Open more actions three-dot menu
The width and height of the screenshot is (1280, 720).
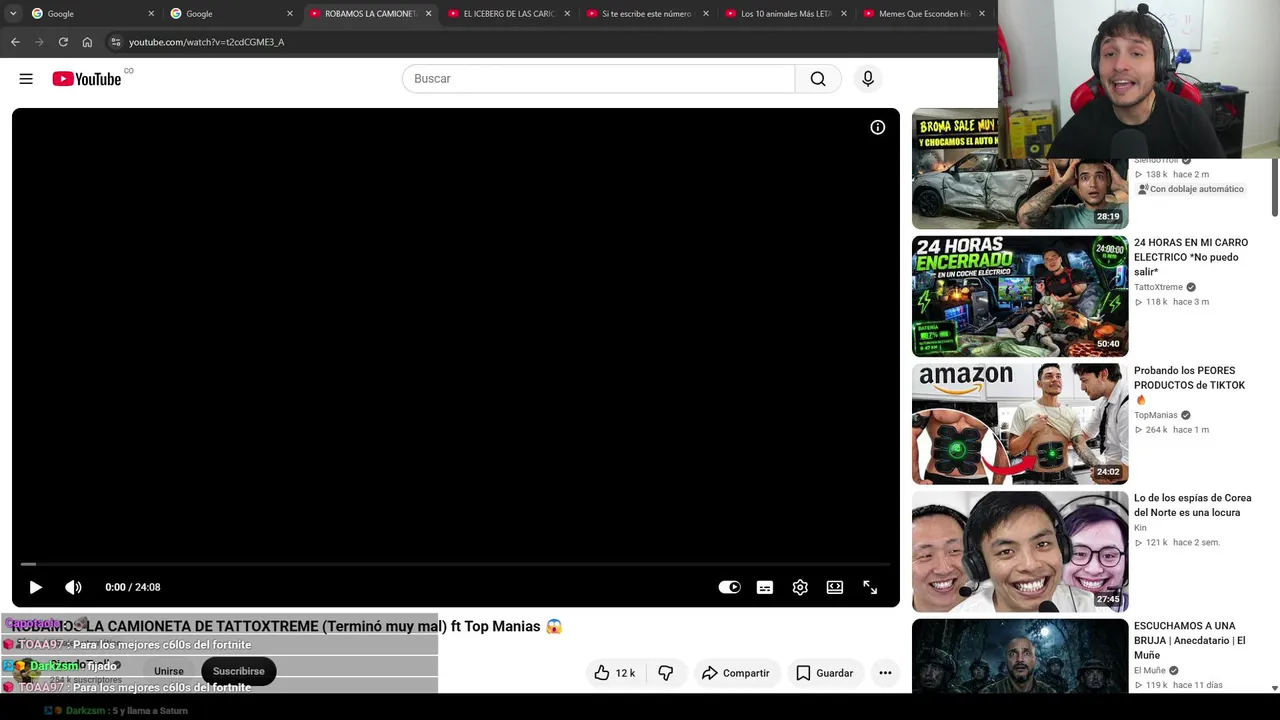[885, 673]
